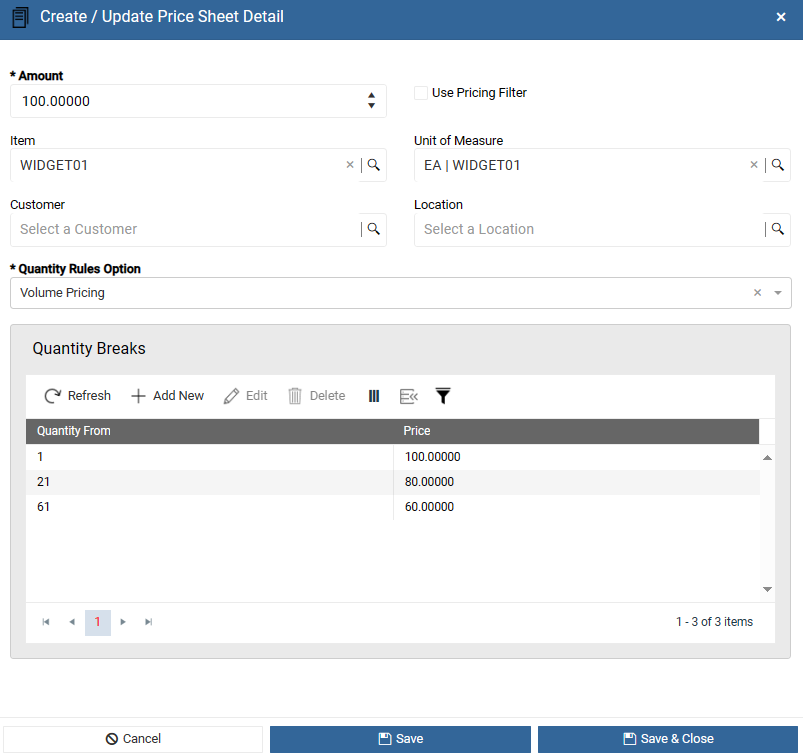Toggle the grid filter funnel icon
This screenshot has height=756, width=803.
443,396
